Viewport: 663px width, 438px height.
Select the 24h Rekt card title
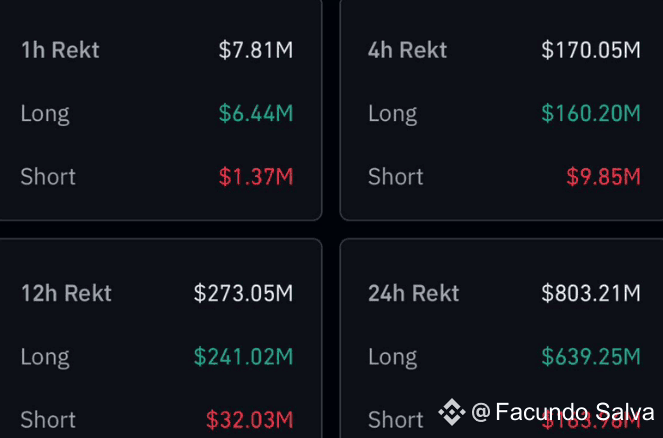(x=414, y=293)
